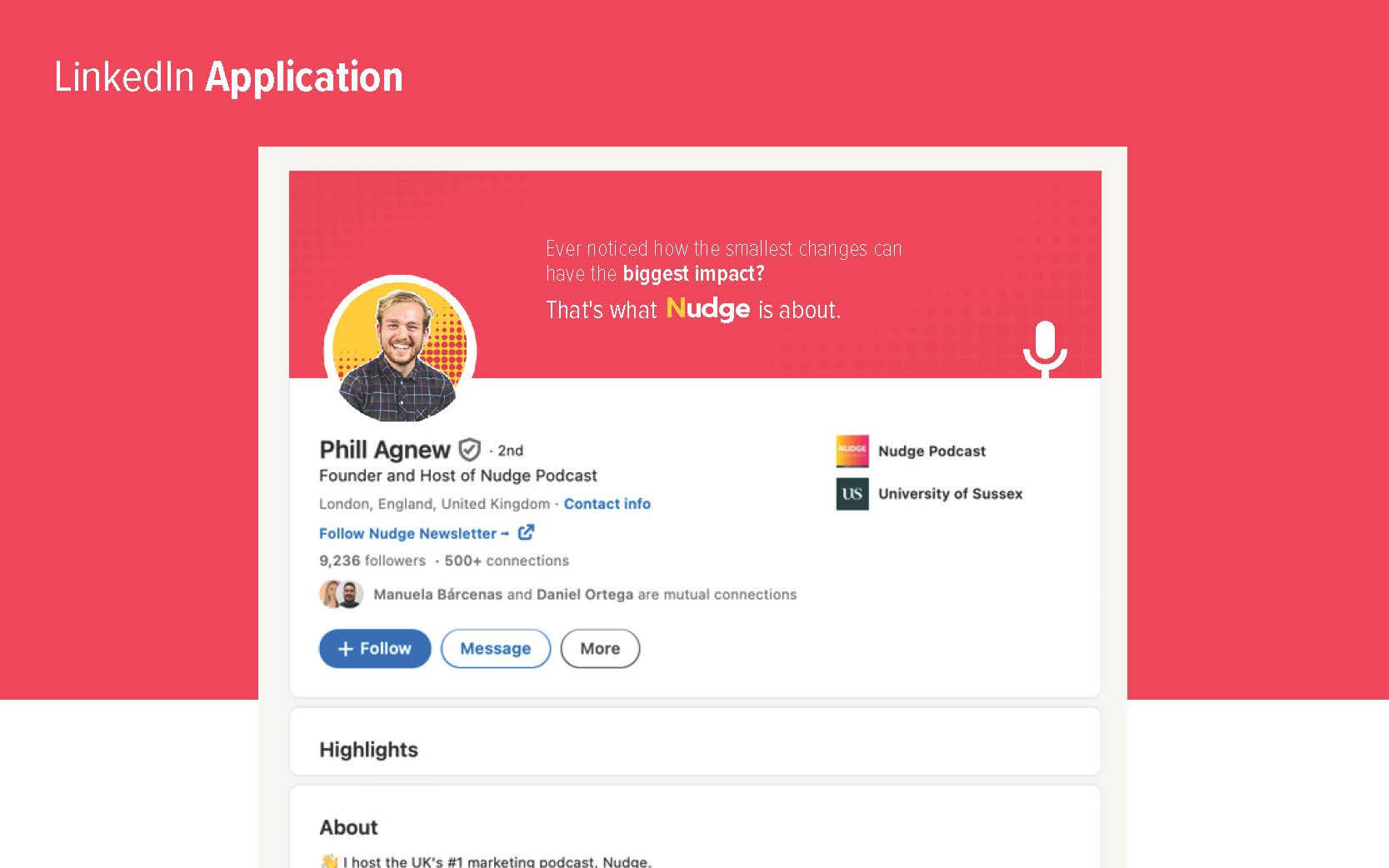1389x868 pixels.
Task: Open the More options button
Action: (x=600, y=648)
